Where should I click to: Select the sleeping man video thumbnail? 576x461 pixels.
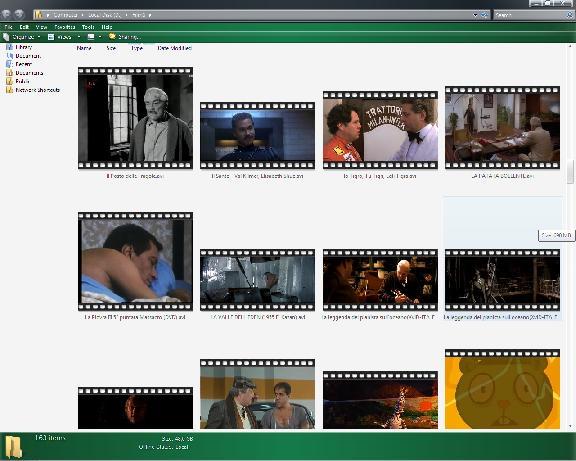pos(135,261)
